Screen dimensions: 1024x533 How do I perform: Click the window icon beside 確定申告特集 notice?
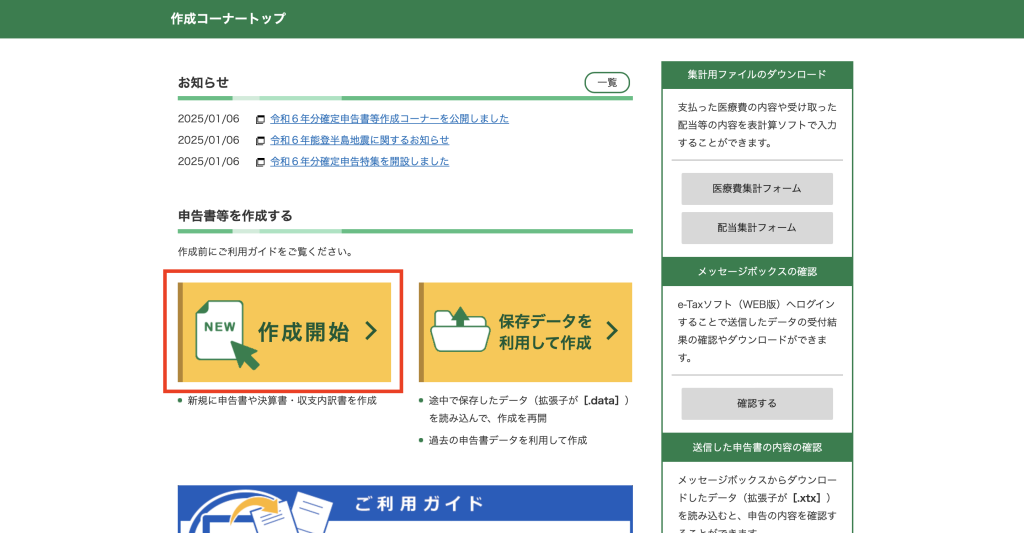[260, 162]
